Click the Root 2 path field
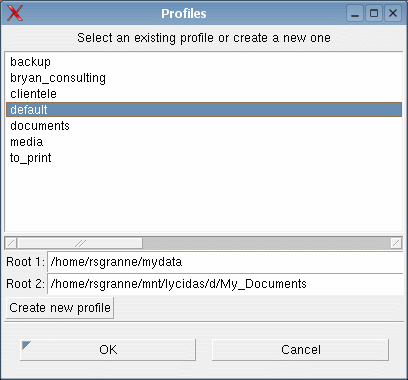This screenshot has height=380, width=408. point(225,284)
